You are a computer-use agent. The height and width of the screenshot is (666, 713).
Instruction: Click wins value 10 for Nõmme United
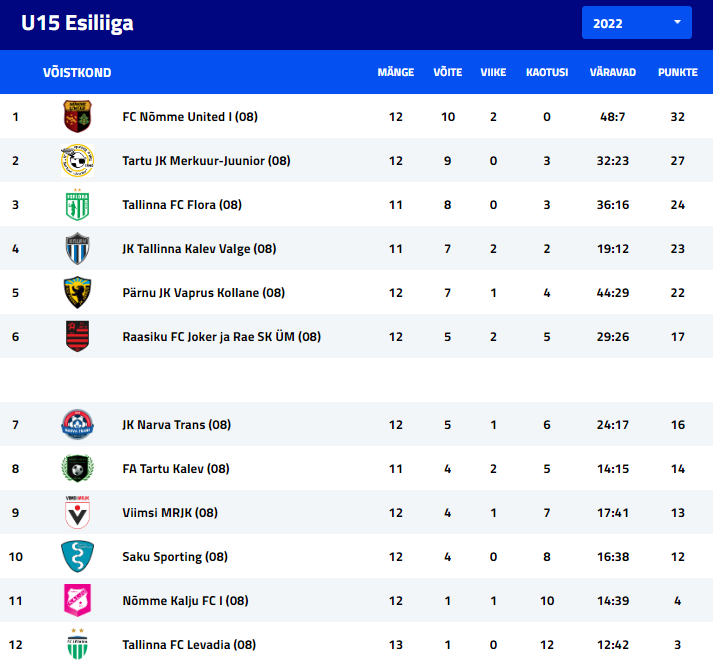[448, 117]
